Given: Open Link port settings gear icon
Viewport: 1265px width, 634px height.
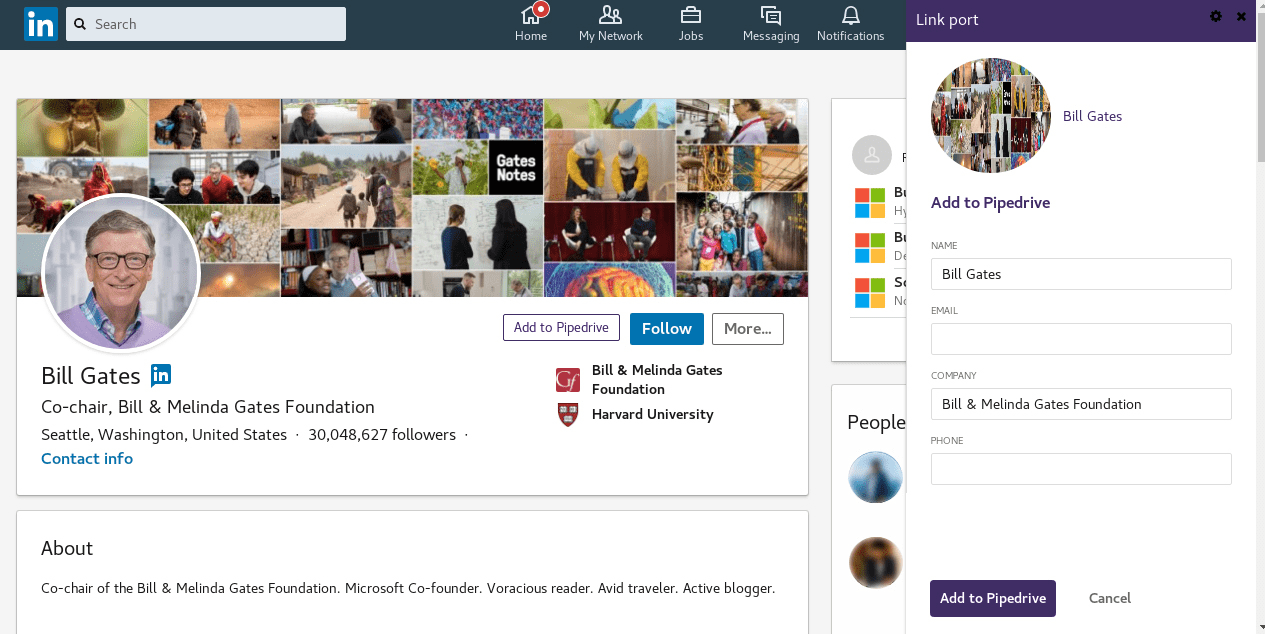Looking at the screenshot, I should coord(1216,16).
